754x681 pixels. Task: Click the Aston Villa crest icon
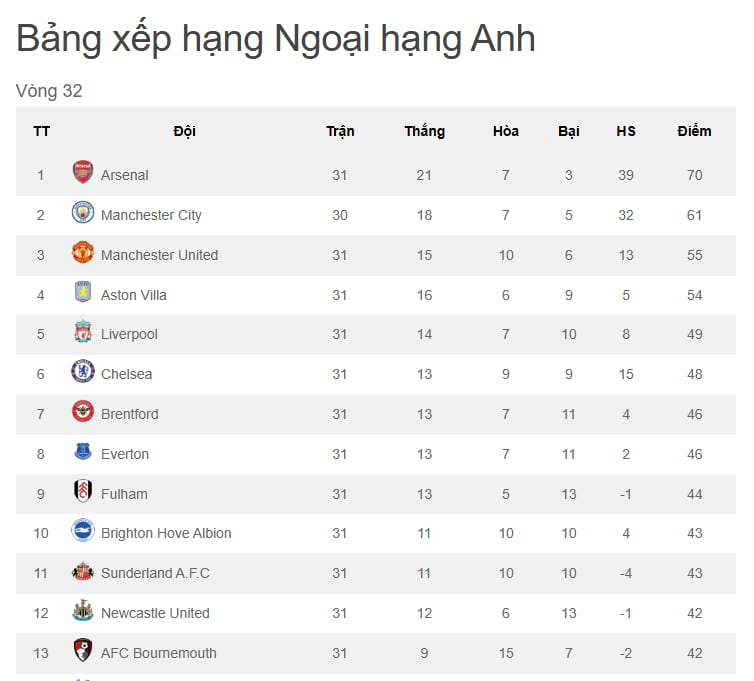(x=83, y=293)
